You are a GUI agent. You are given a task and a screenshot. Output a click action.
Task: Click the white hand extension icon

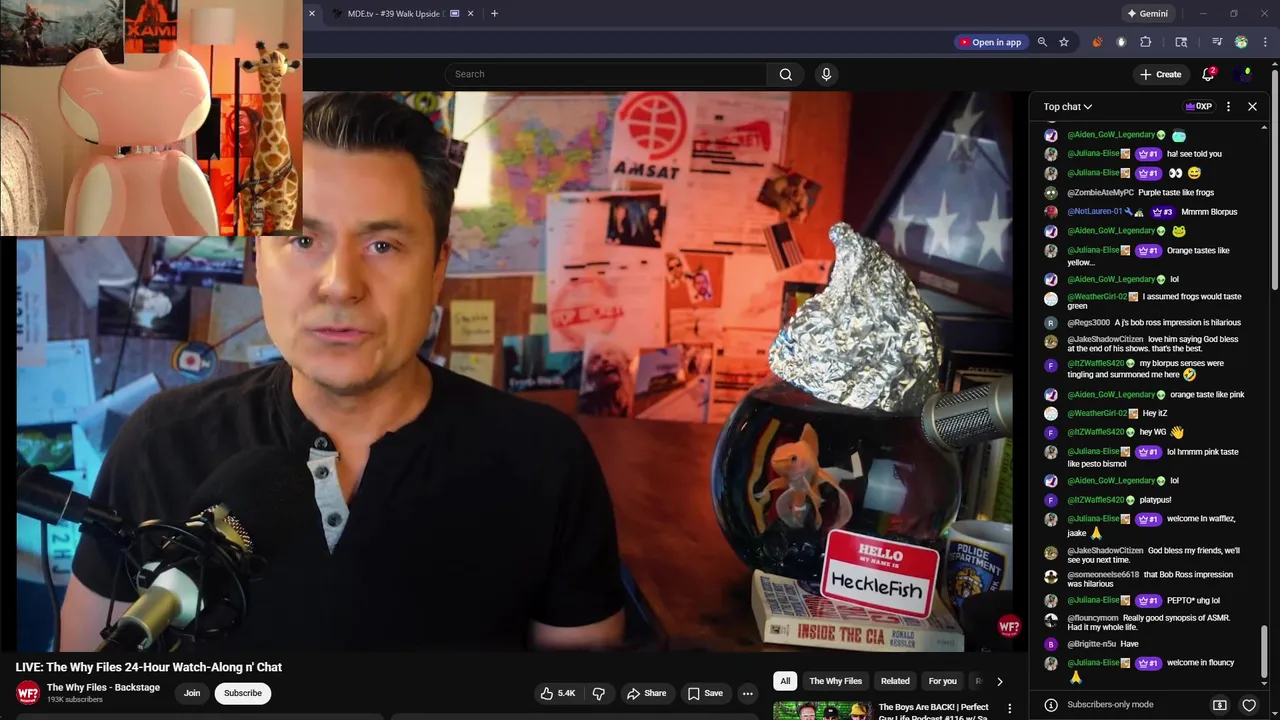1121,42
